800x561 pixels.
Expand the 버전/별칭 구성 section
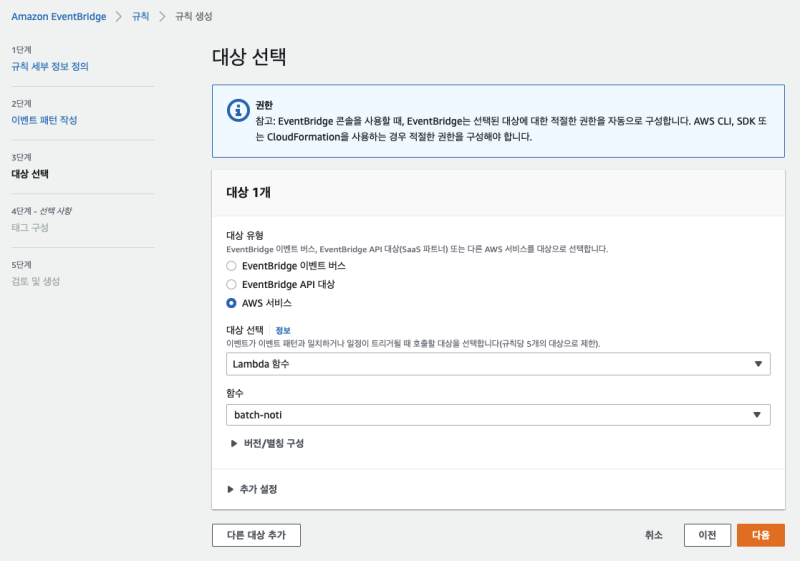tap(268, 443)
